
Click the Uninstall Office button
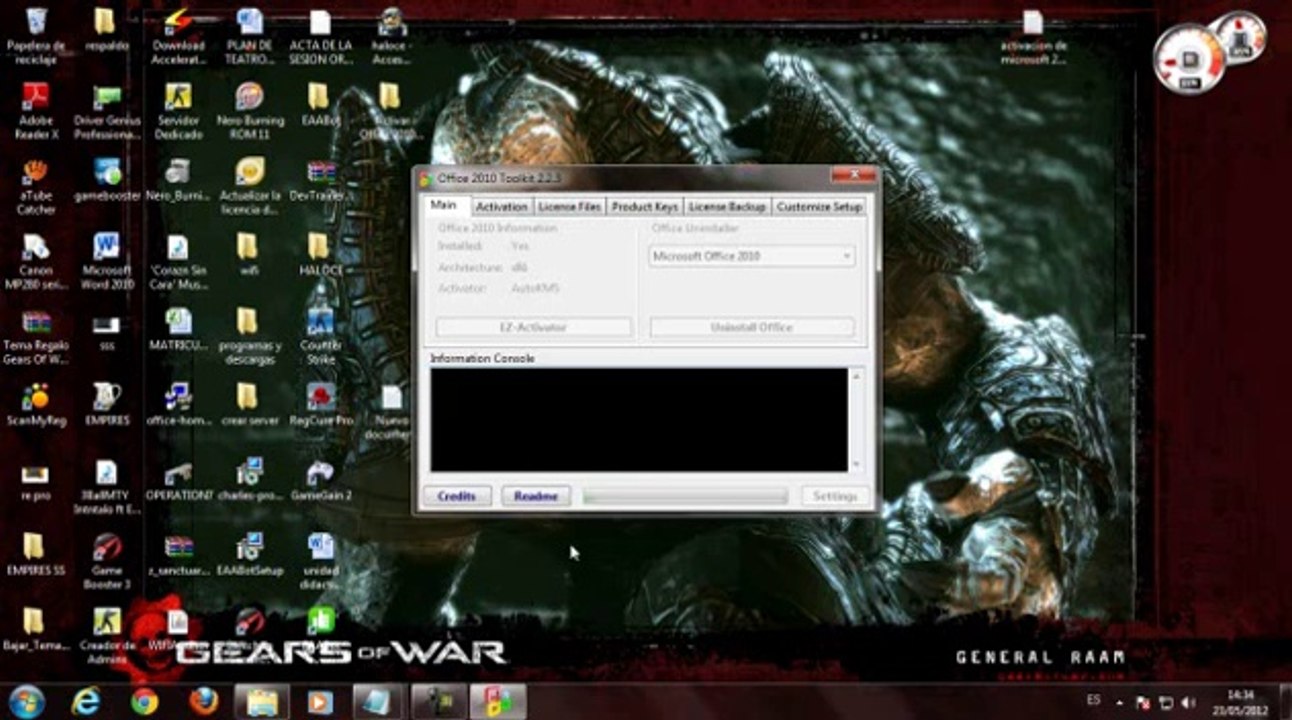pos(751,327)
